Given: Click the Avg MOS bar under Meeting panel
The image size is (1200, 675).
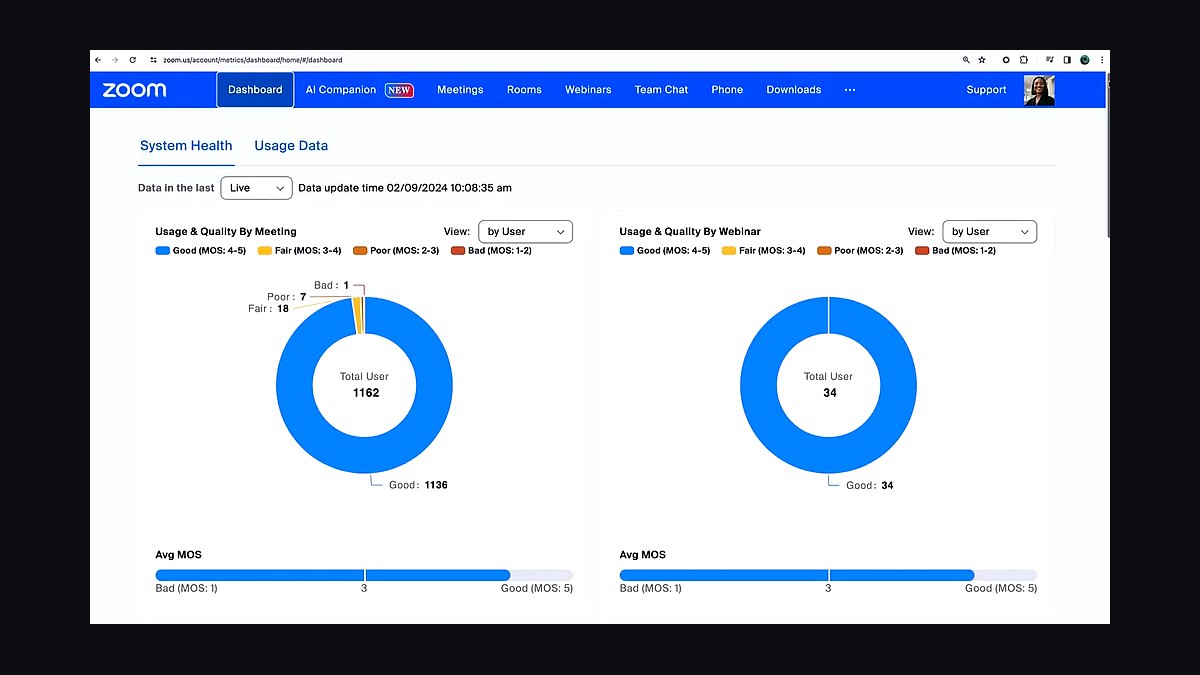Looking at the screenshot, I should click(x=364, y=575).
